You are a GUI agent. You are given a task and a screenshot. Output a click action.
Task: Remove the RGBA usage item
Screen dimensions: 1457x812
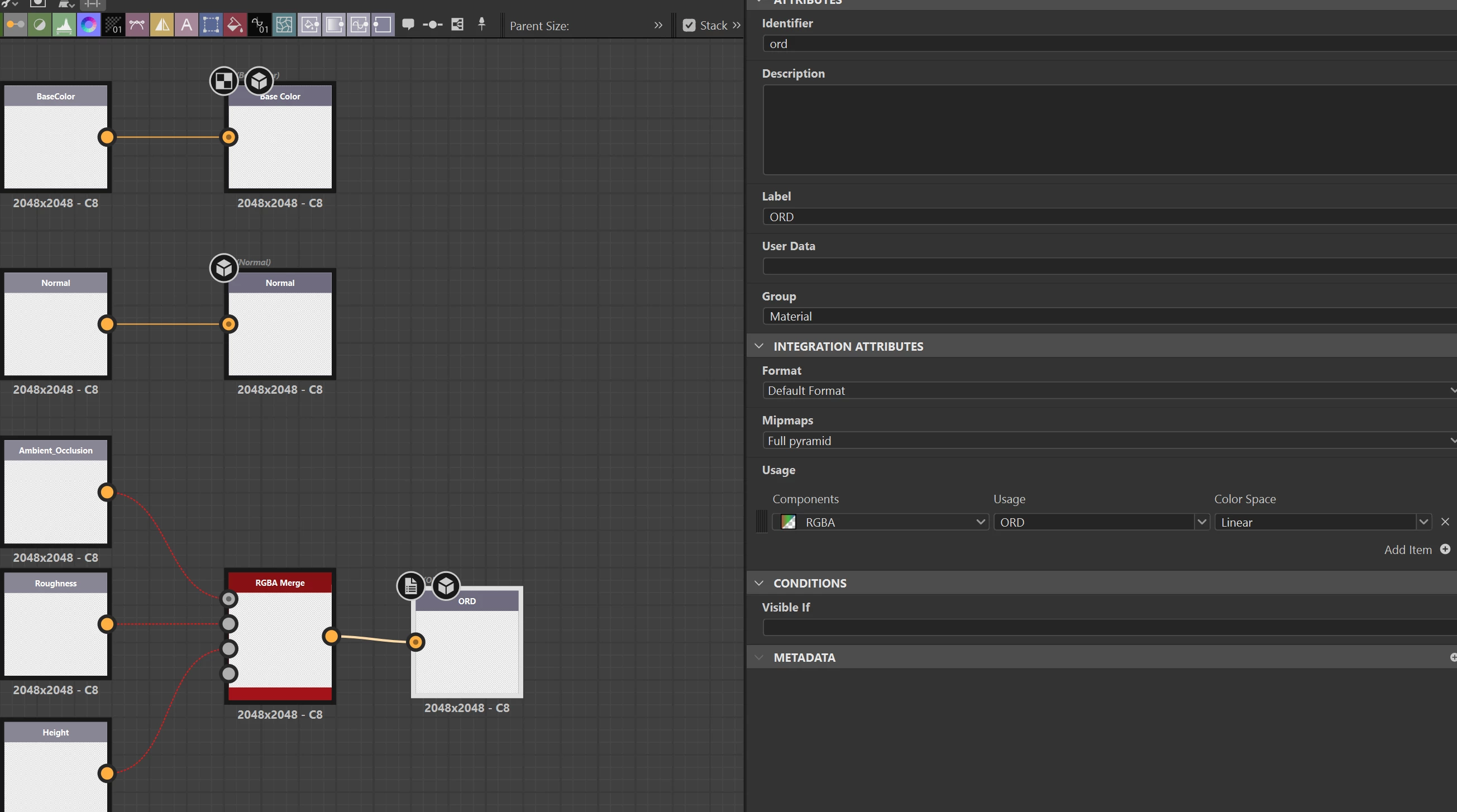(x=1445, y=522)
